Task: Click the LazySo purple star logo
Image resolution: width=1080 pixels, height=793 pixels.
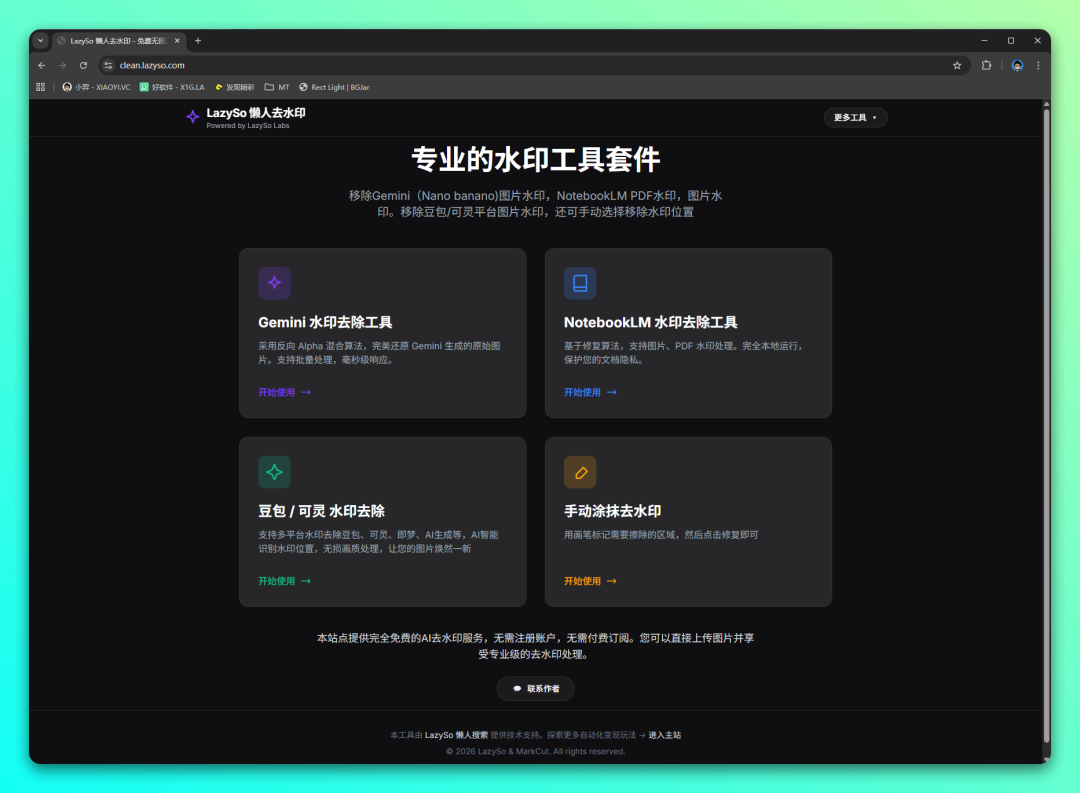Action: 192,116
